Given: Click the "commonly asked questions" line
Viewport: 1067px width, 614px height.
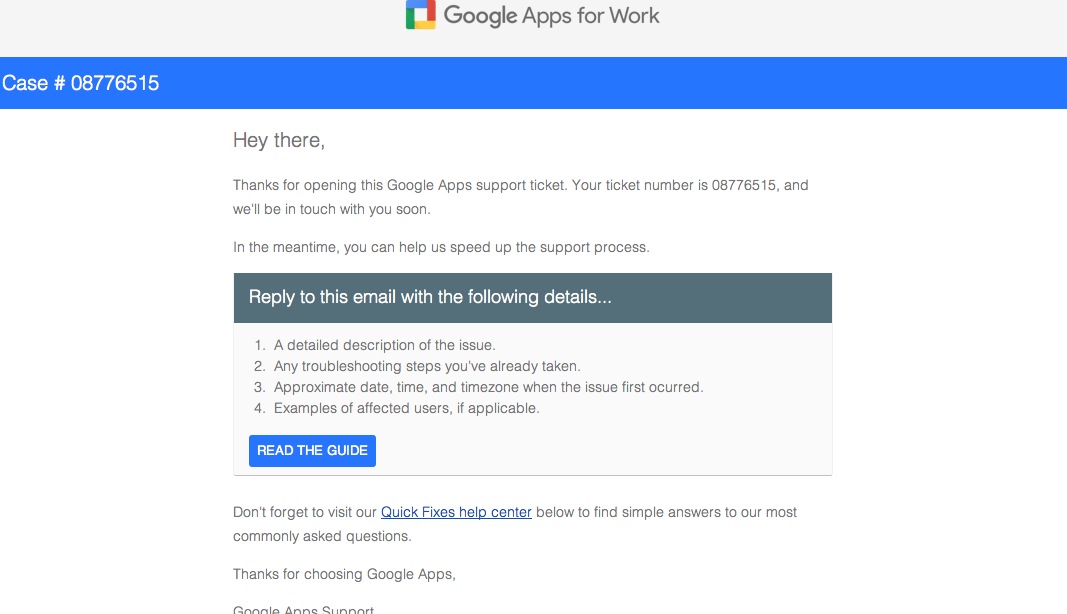Looking at the screenshot, I should point(322,536).
